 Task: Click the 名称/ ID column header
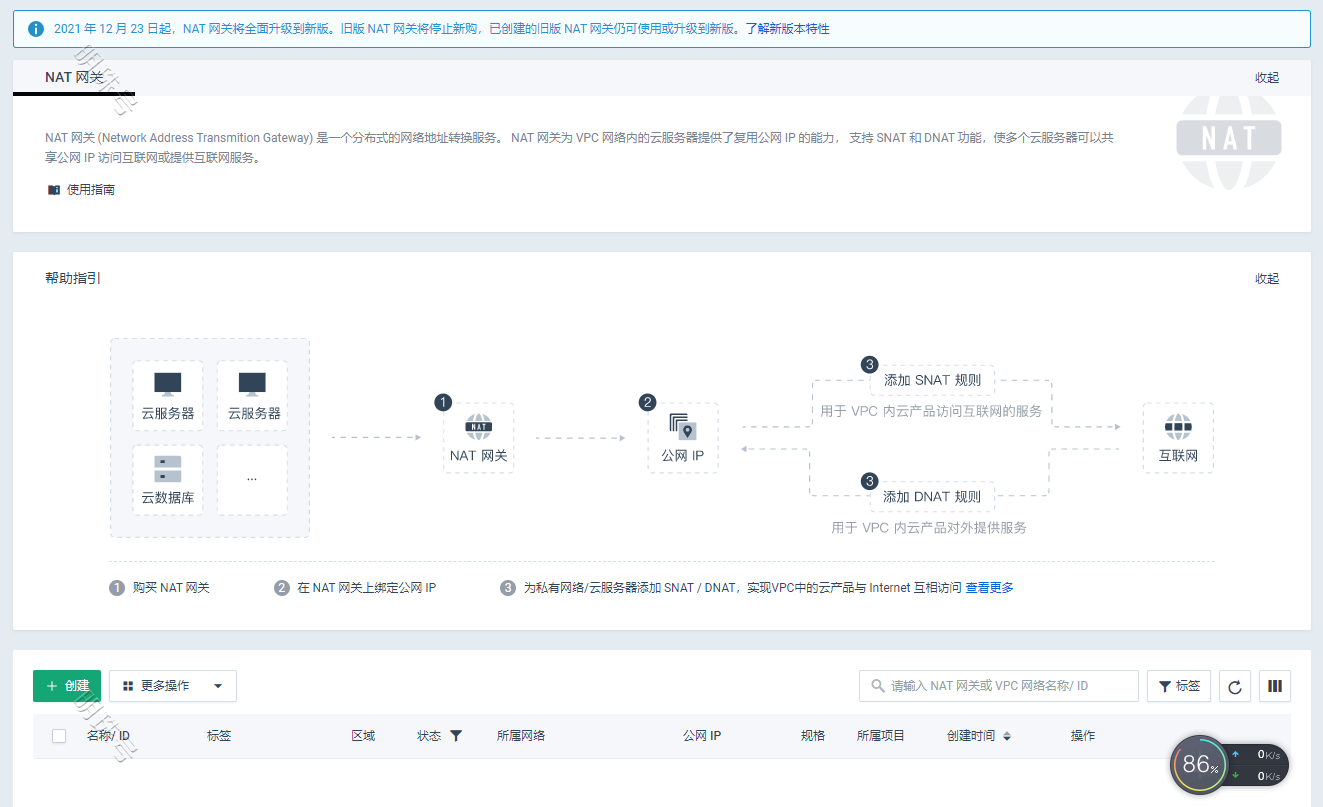pyautogui.click(x=108, y=736)
